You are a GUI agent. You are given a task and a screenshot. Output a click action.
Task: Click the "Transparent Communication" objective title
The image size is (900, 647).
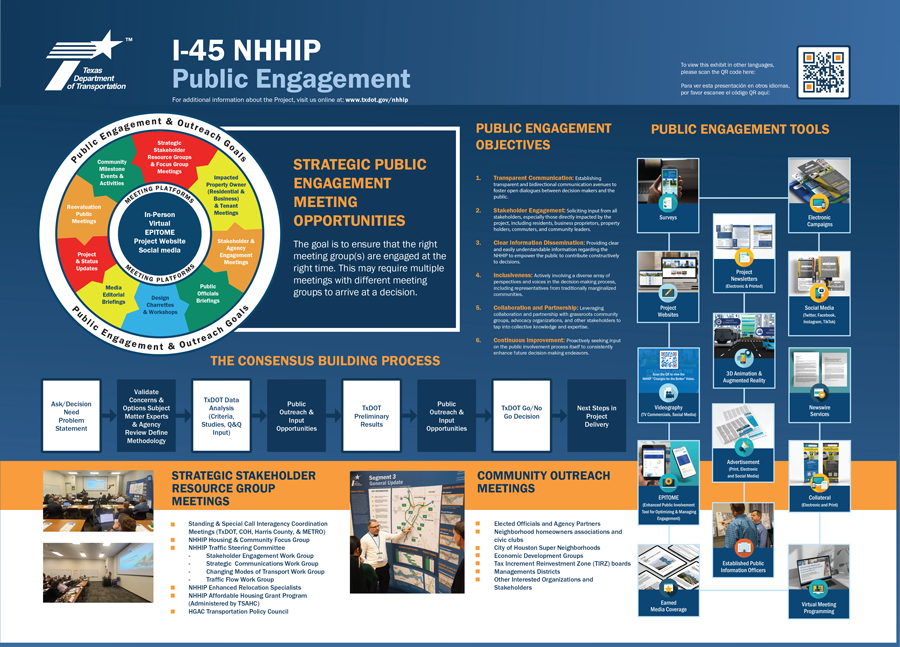[533, 178]
